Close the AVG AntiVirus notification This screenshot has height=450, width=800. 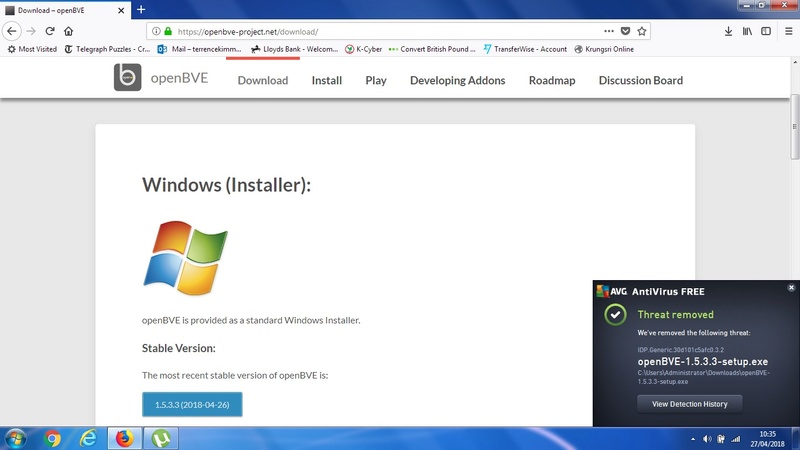[x=791, y=288]
